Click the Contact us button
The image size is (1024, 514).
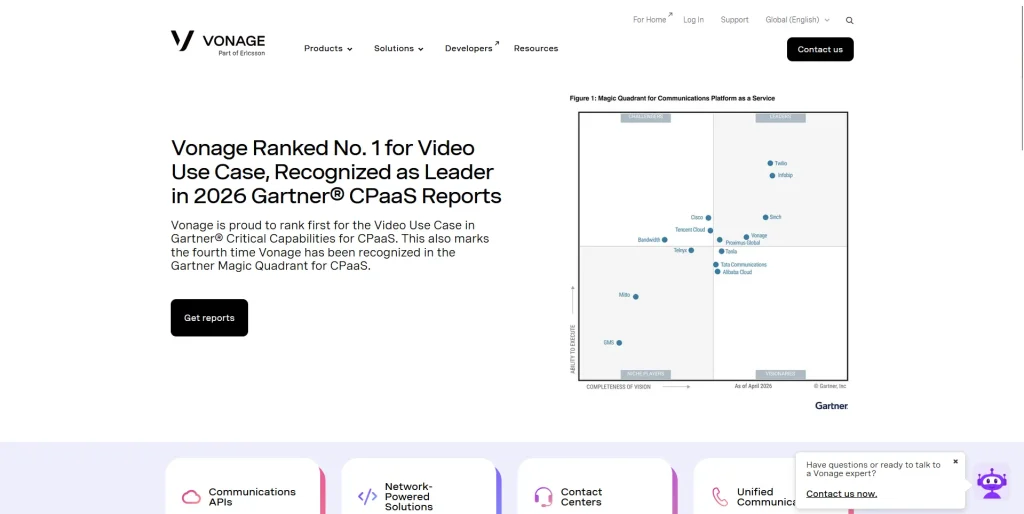pyautogui.click(x=820, y=49)
